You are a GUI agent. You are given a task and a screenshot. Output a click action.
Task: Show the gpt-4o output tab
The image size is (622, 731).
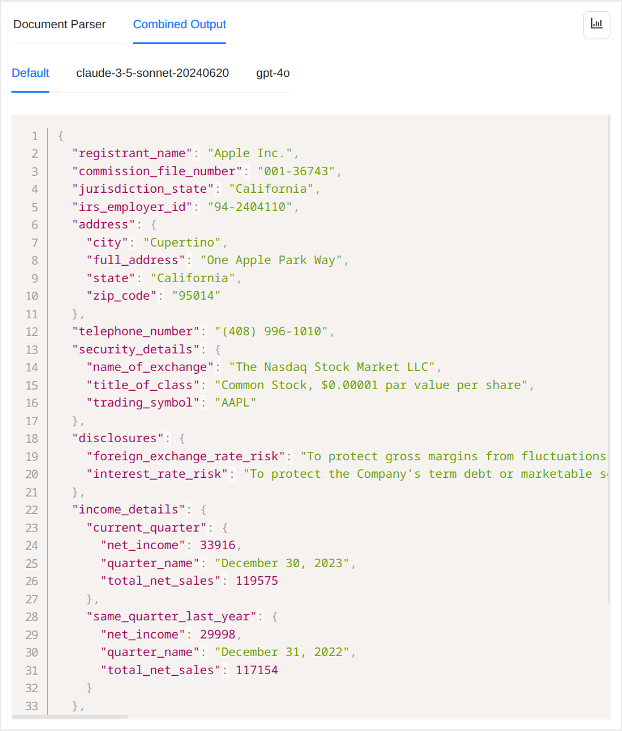pos(273,73)
